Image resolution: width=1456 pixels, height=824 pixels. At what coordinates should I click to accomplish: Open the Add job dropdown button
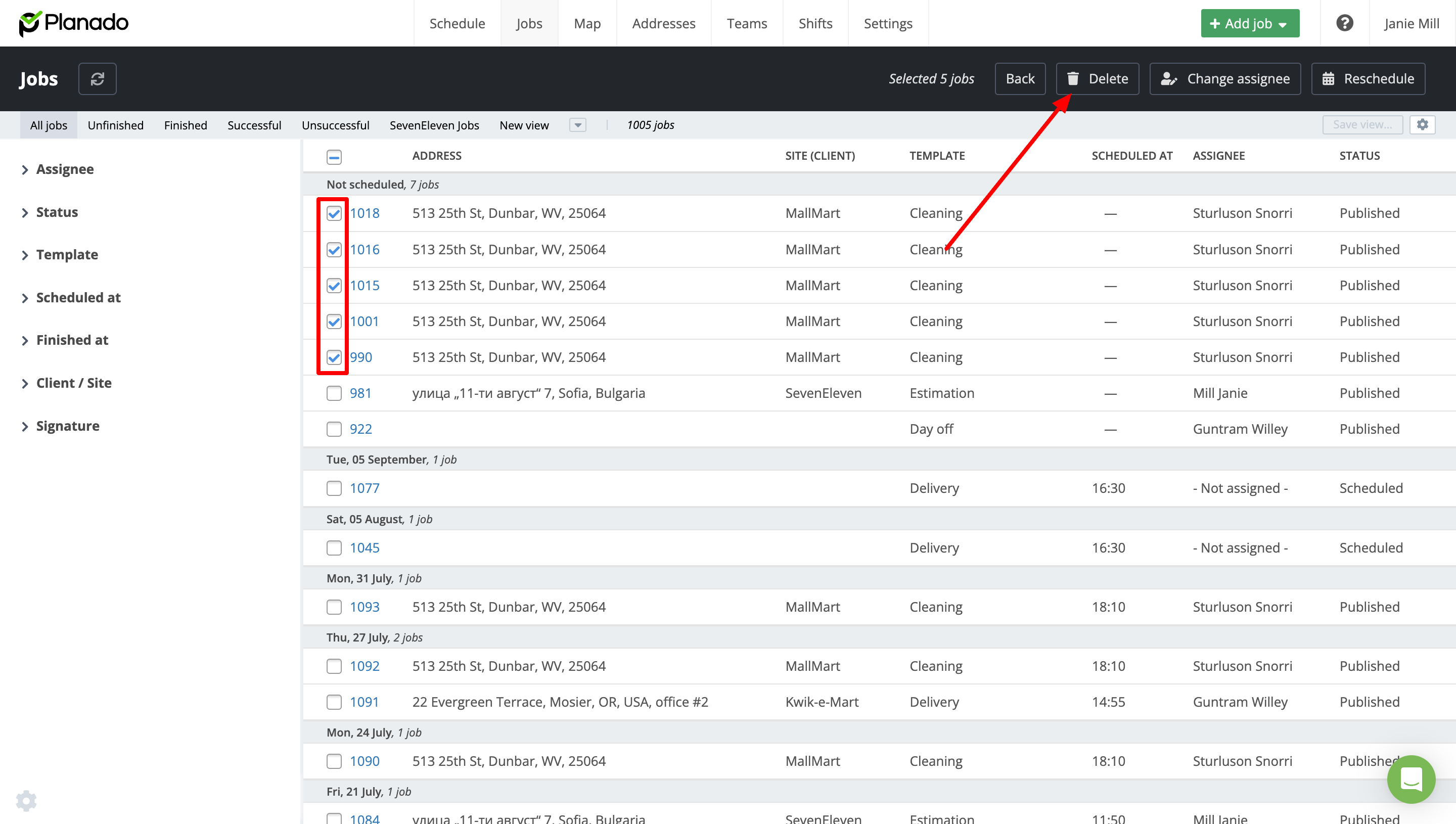tap(1249, 23)
